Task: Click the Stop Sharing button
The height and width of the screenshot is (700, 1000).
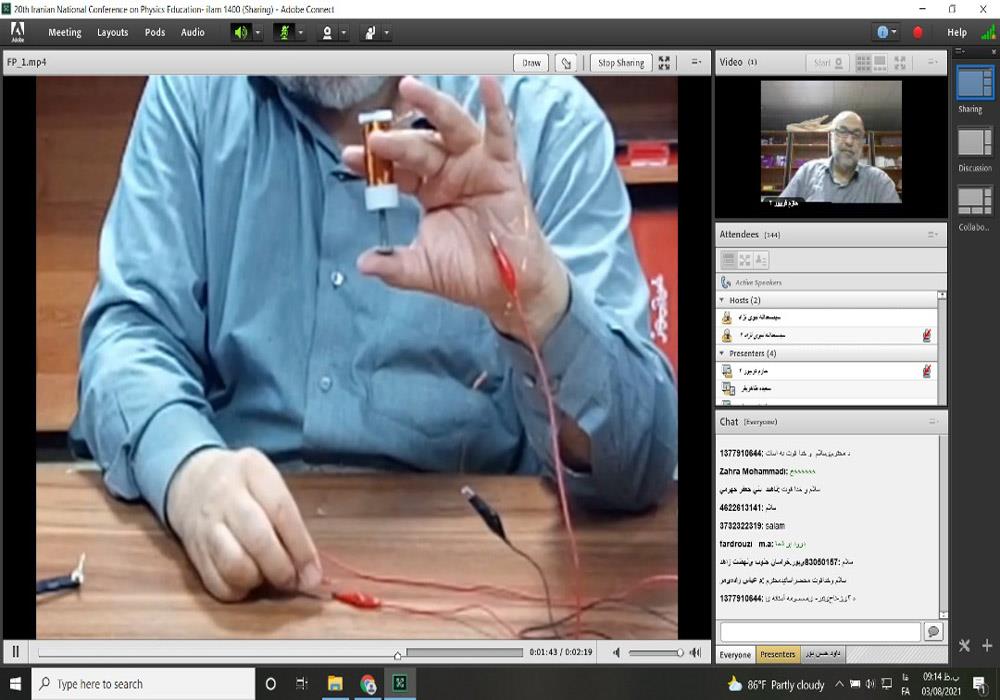Action: pyautogui.click(x=620, y=63)
